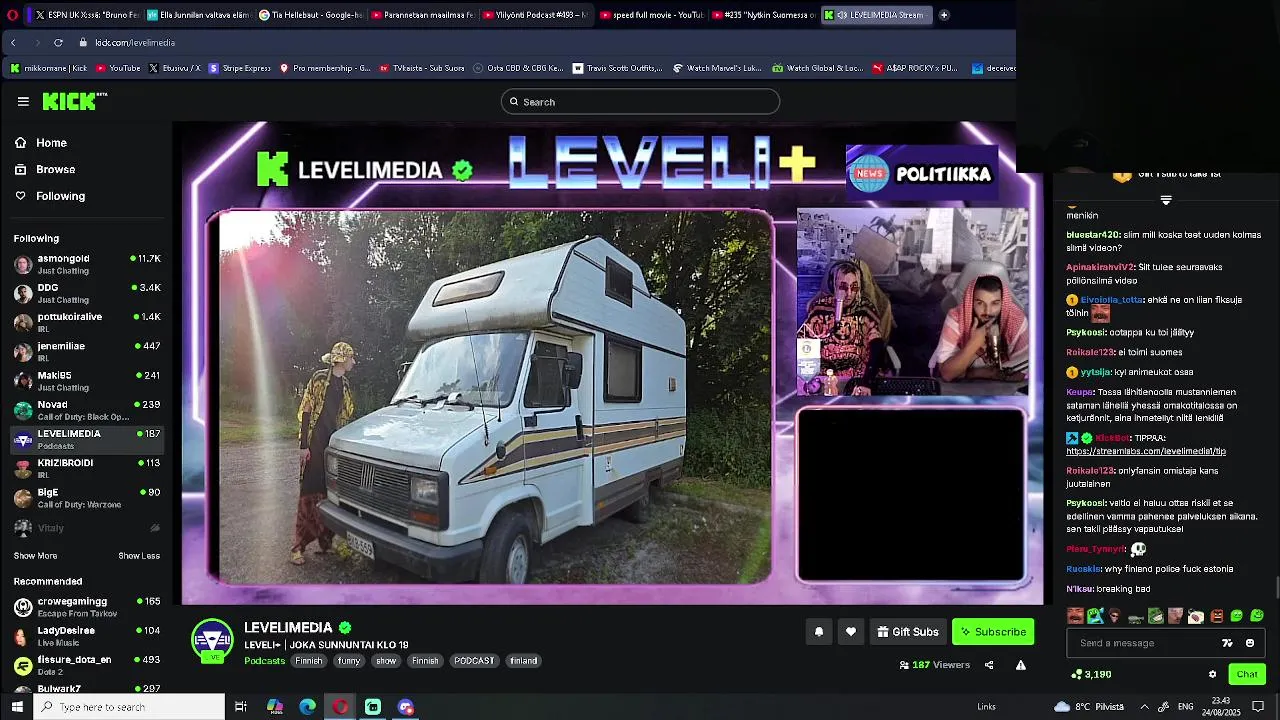The image size is (1280, 720).
Task: Toggle notification bell for LEVELIMEDIA
Action: coord(819,631)
